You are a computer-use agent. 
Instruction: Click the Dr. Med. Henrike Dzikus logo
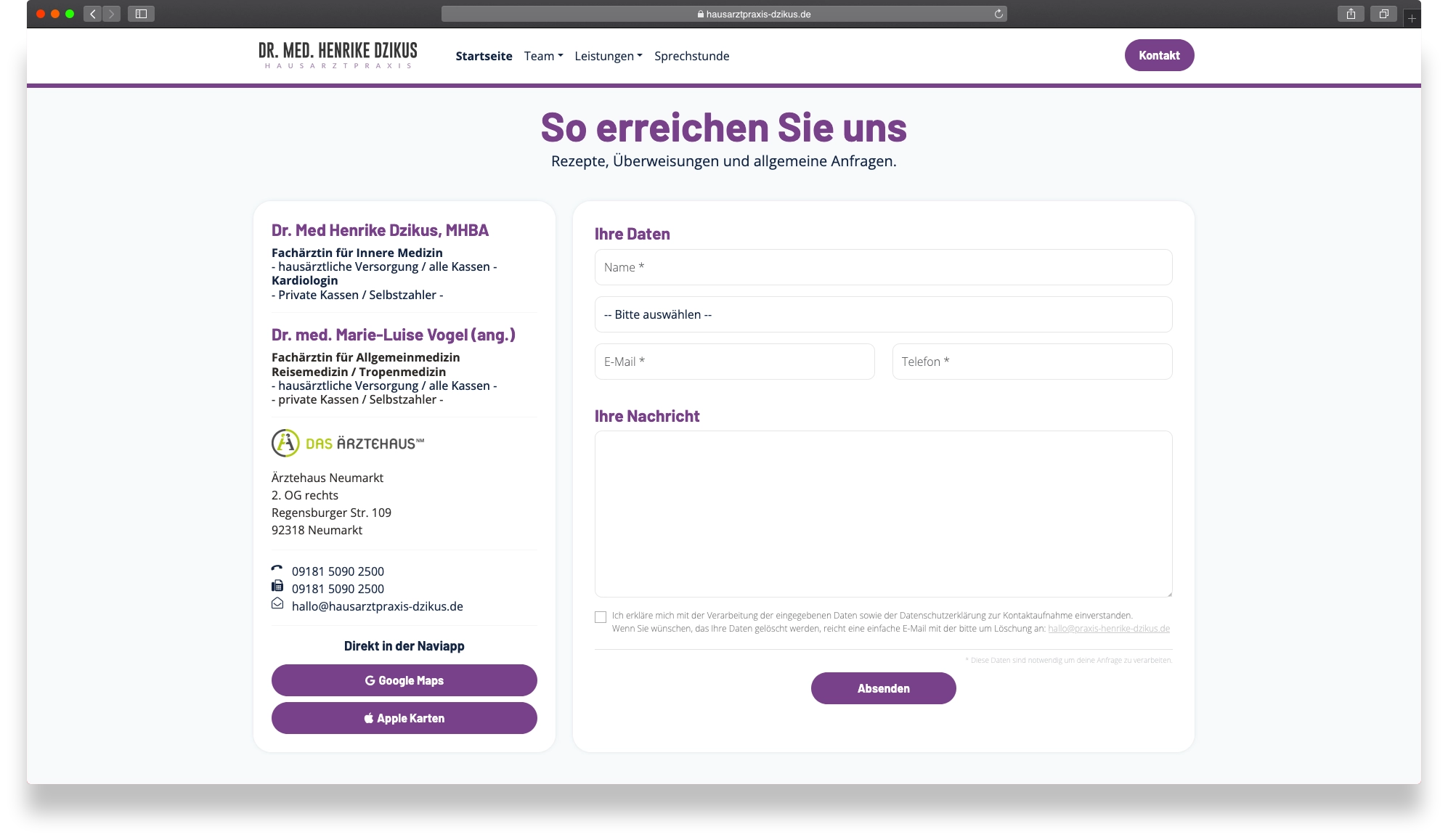(338, 55)
